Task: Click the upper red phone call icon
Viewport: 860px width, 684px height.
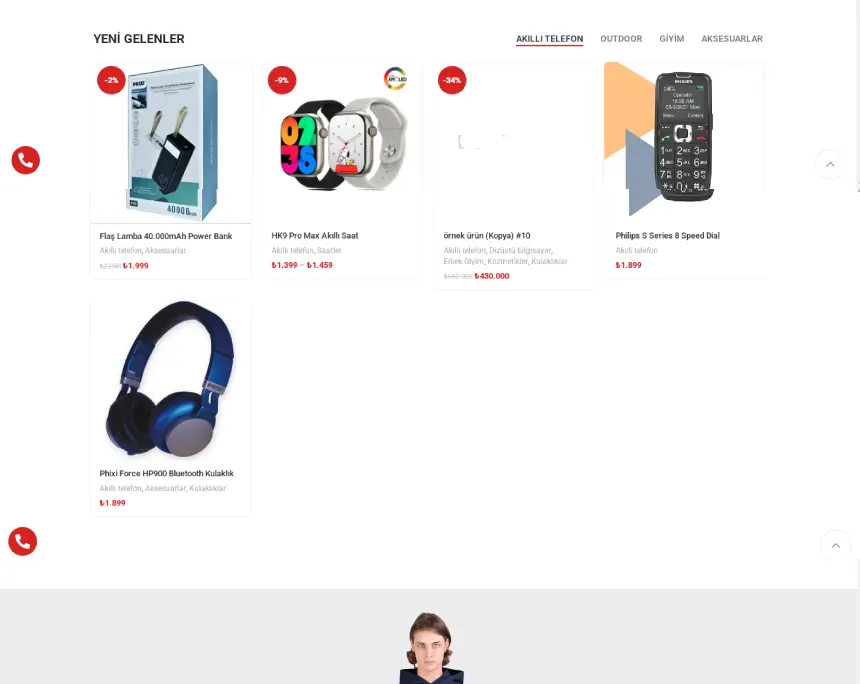Action: pos(26,160)
